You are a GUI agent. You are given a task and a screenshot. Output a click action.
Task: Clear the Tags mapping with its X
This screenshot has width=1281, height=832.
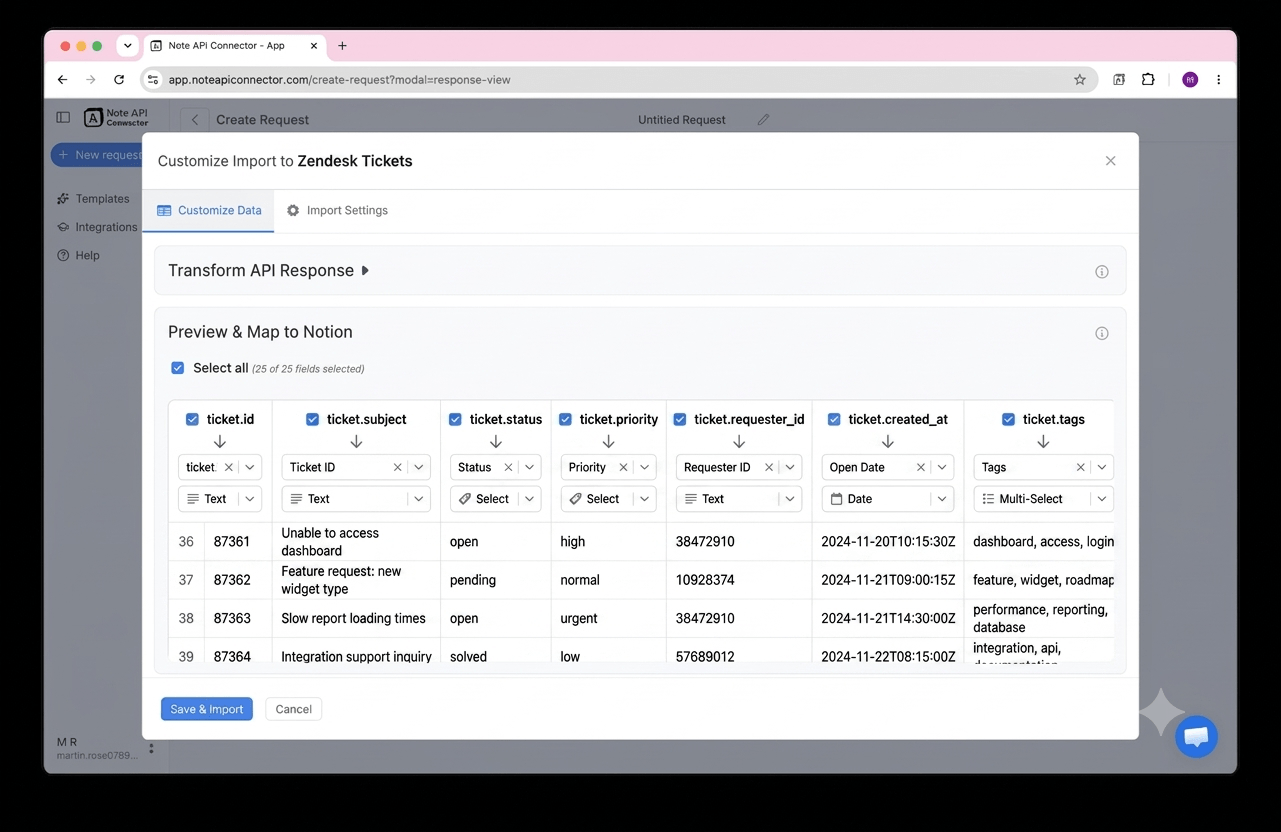[1080, 467]
